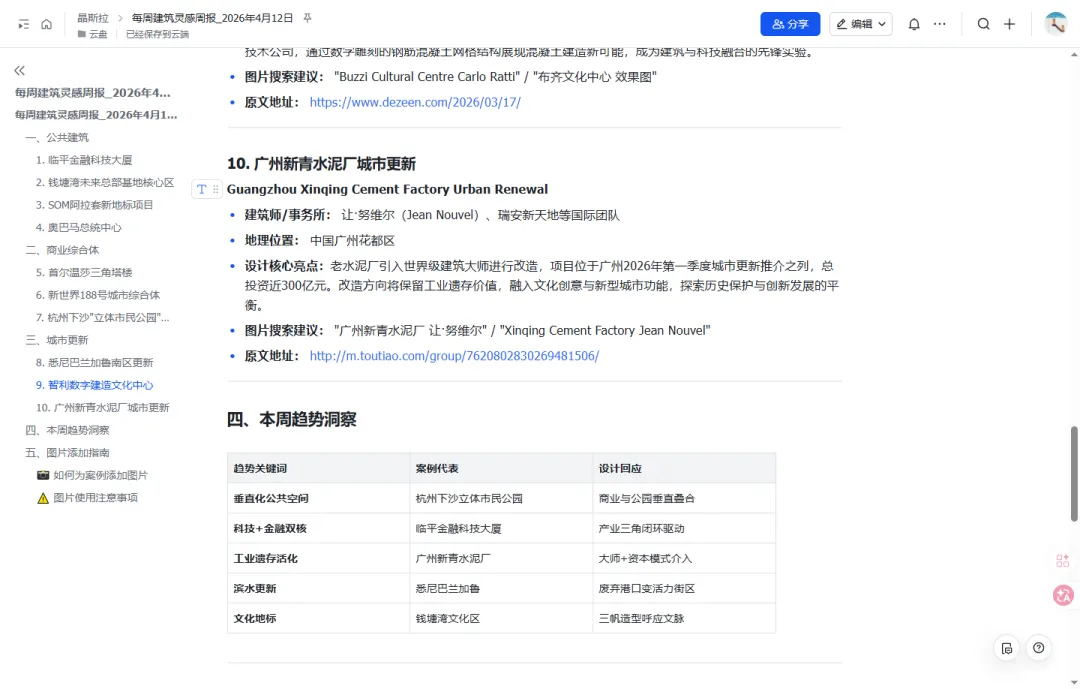Image resolution: width=1080 pixels, height=689 pixels.
Task: Toggle the sidebar menu icon
Action: click(x=23, y=24)
